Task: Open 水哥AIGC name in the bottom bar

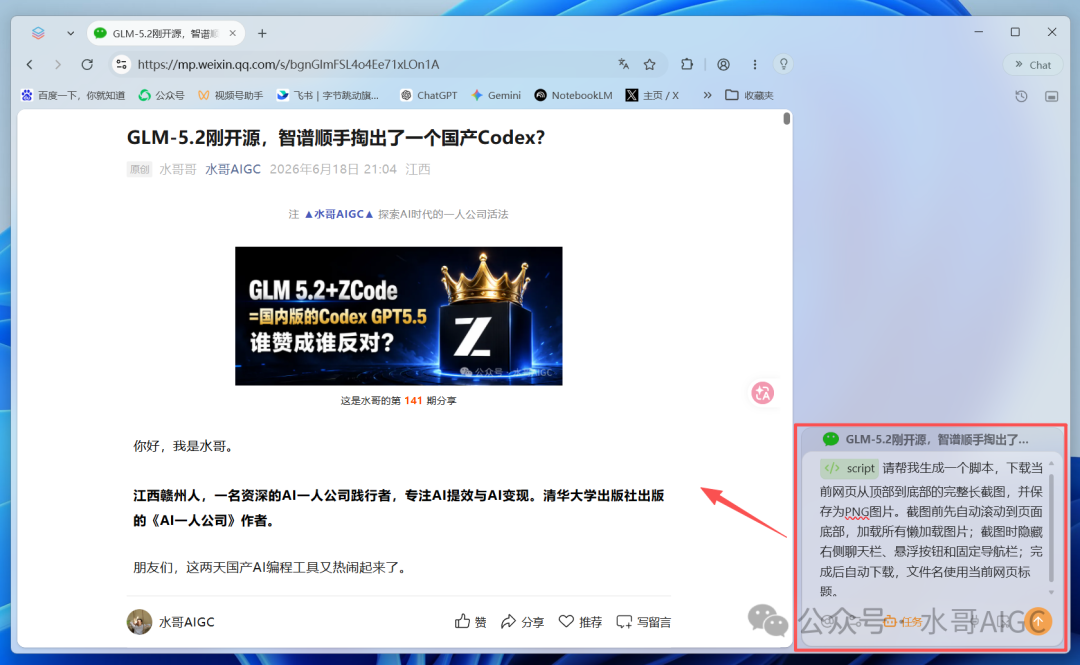Action: (x=187, y=622)
